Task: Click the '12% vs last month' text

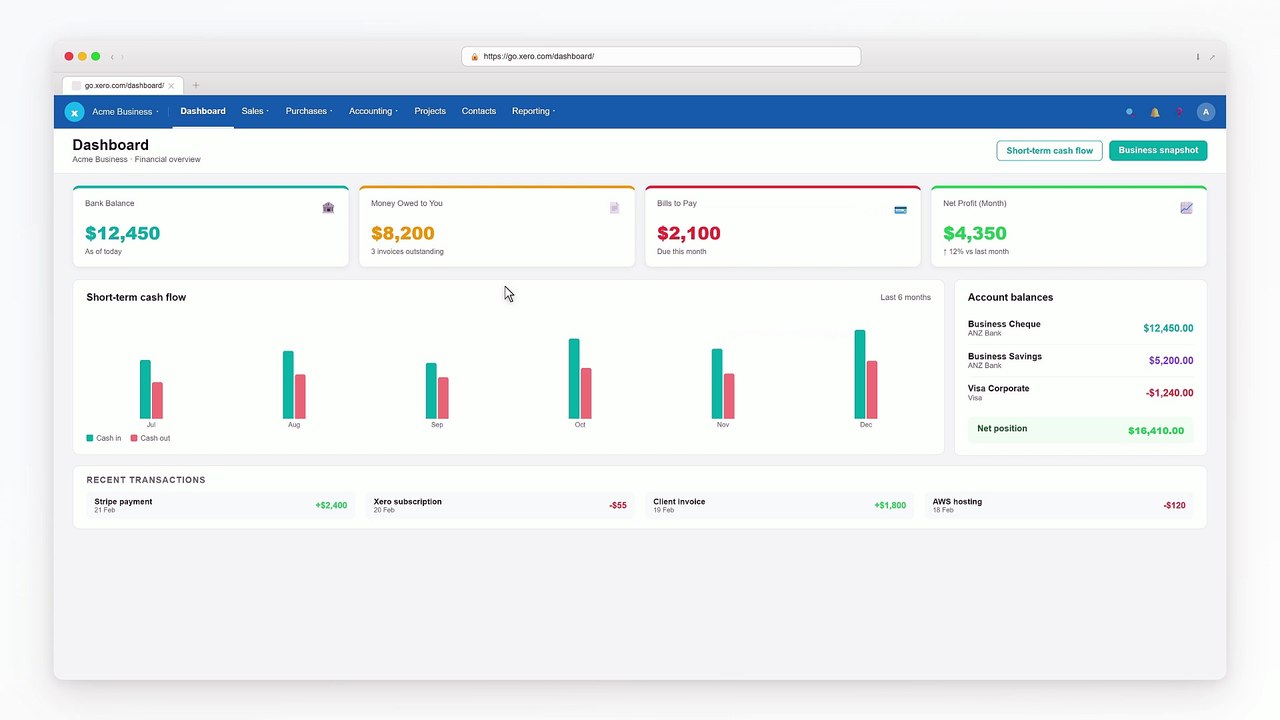Action: coord(976,252)
